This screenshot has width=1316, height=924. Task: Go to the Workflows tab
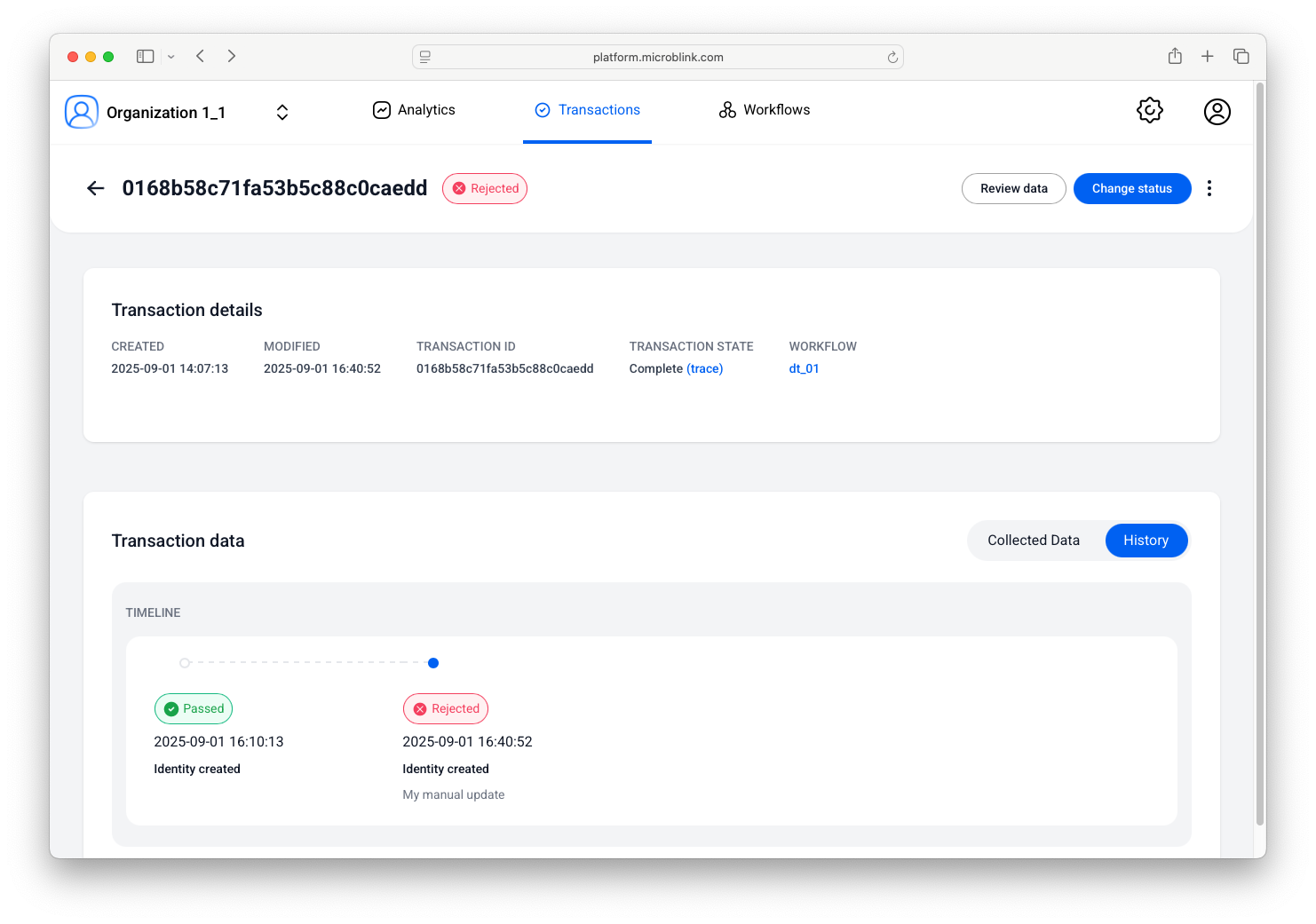(764, 110)
